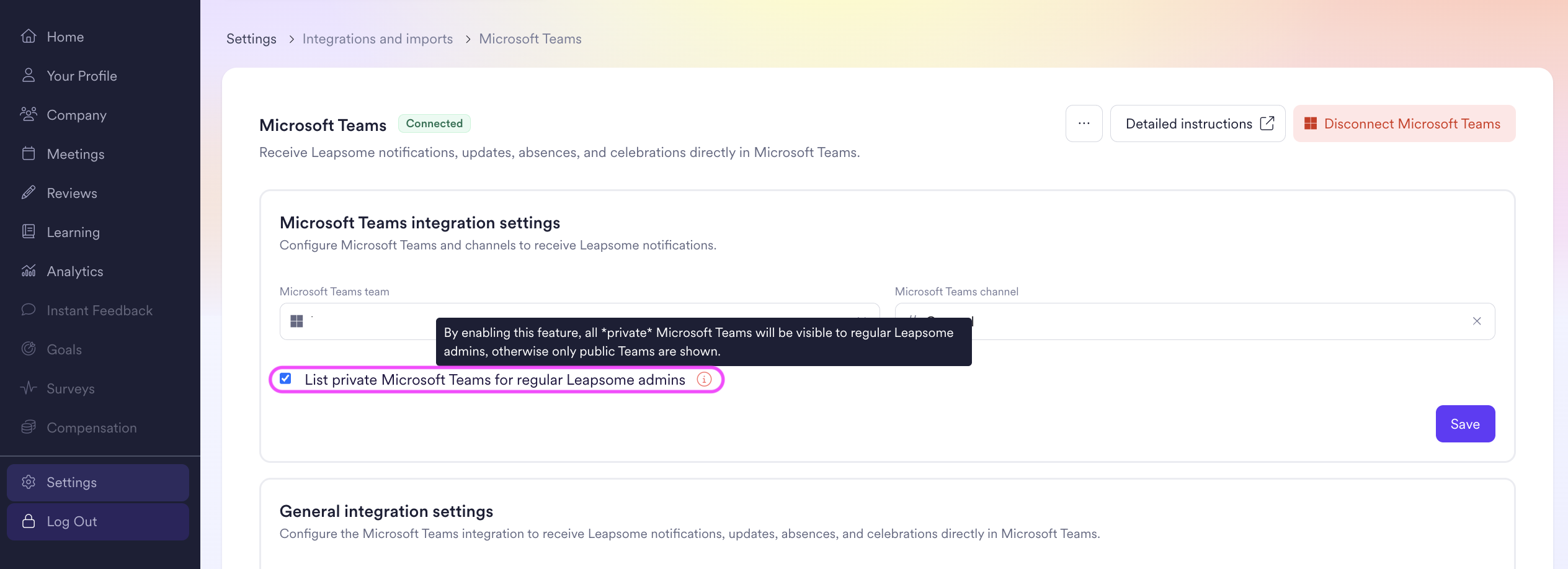
Task: Click the Goals target icon
Action: pyautogui.click(x=29, y=349)
